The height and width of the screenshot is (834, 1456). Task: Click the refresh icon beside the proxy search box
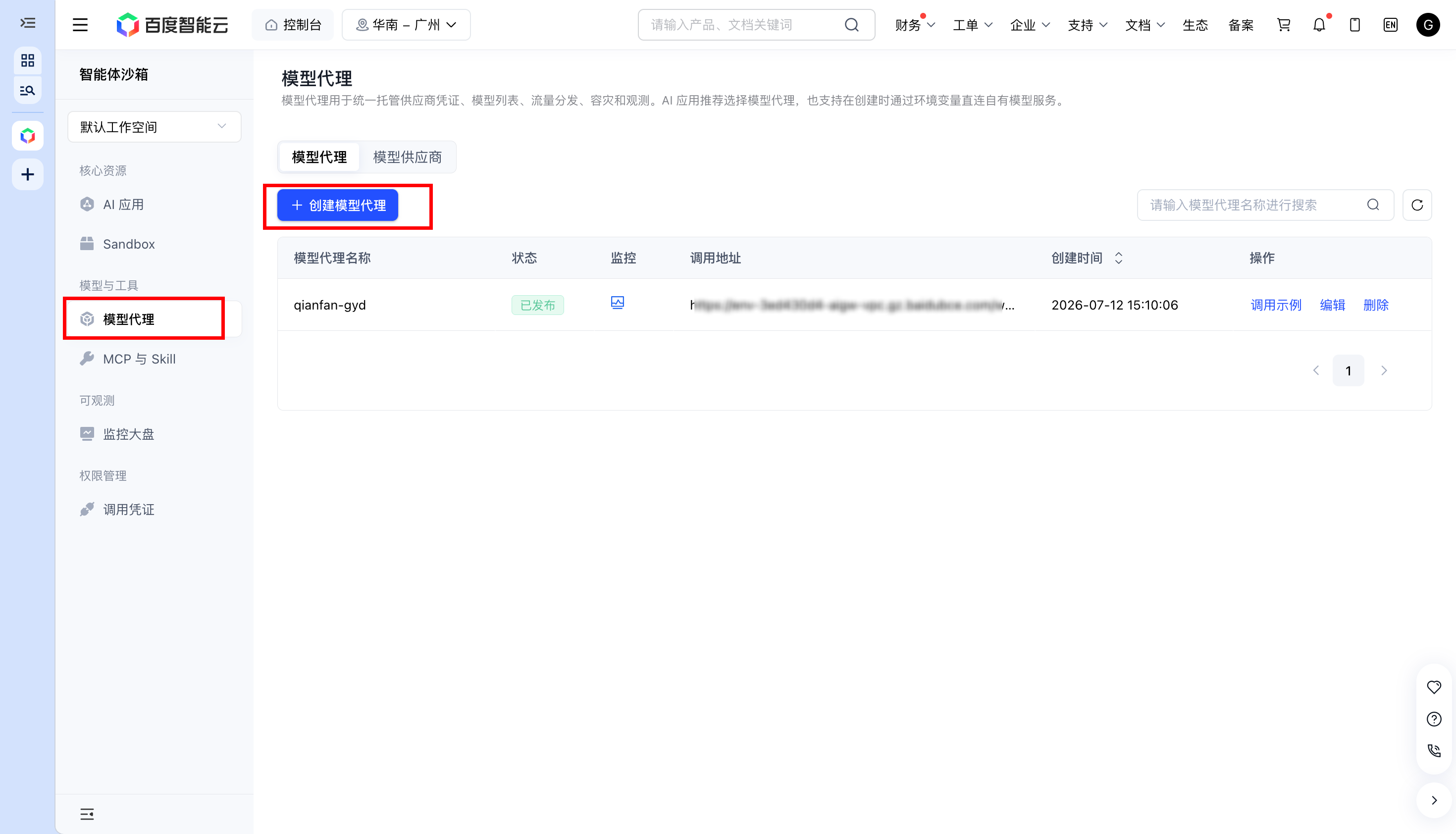pyautogui.click(x=1416, y=205)
